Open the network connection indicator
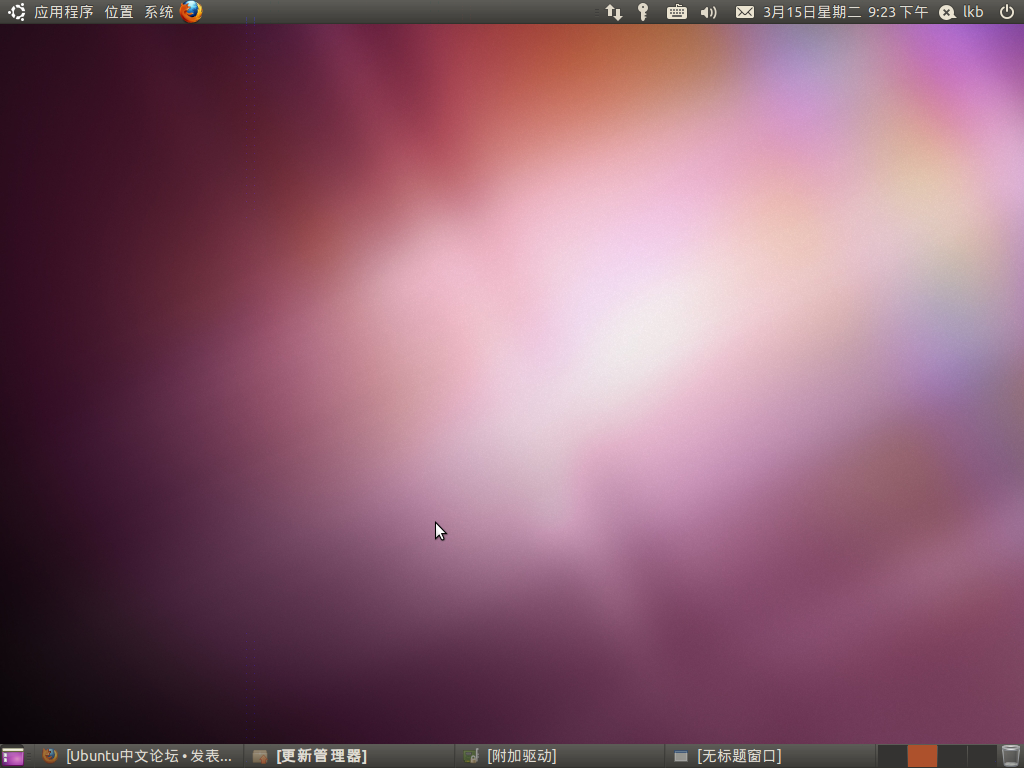The height and width of the screenshot is (768, 1024). pyautogui.click(x=613, y=12)
